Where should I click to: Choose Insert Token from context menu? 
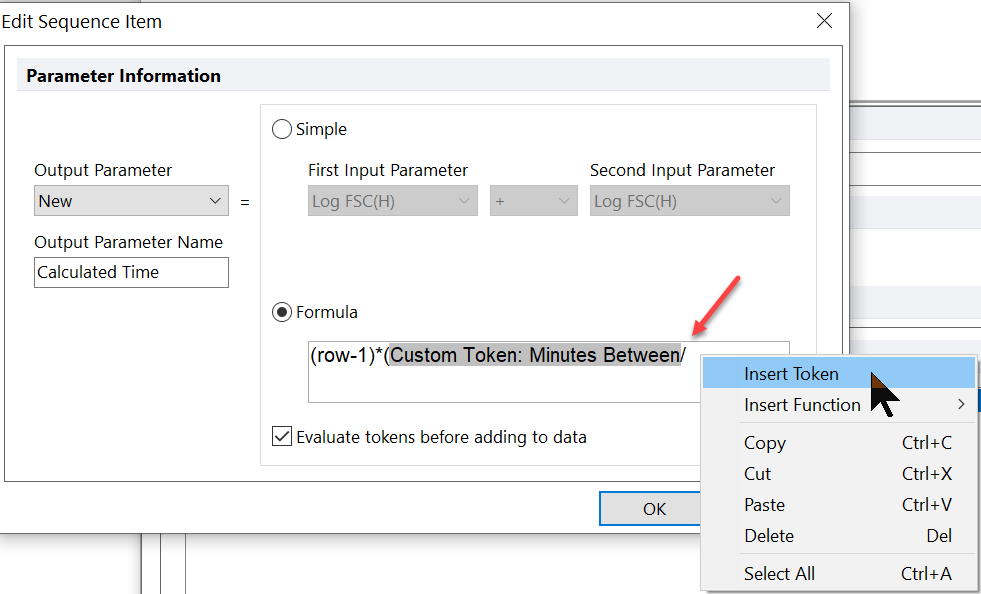pos(791,374)
